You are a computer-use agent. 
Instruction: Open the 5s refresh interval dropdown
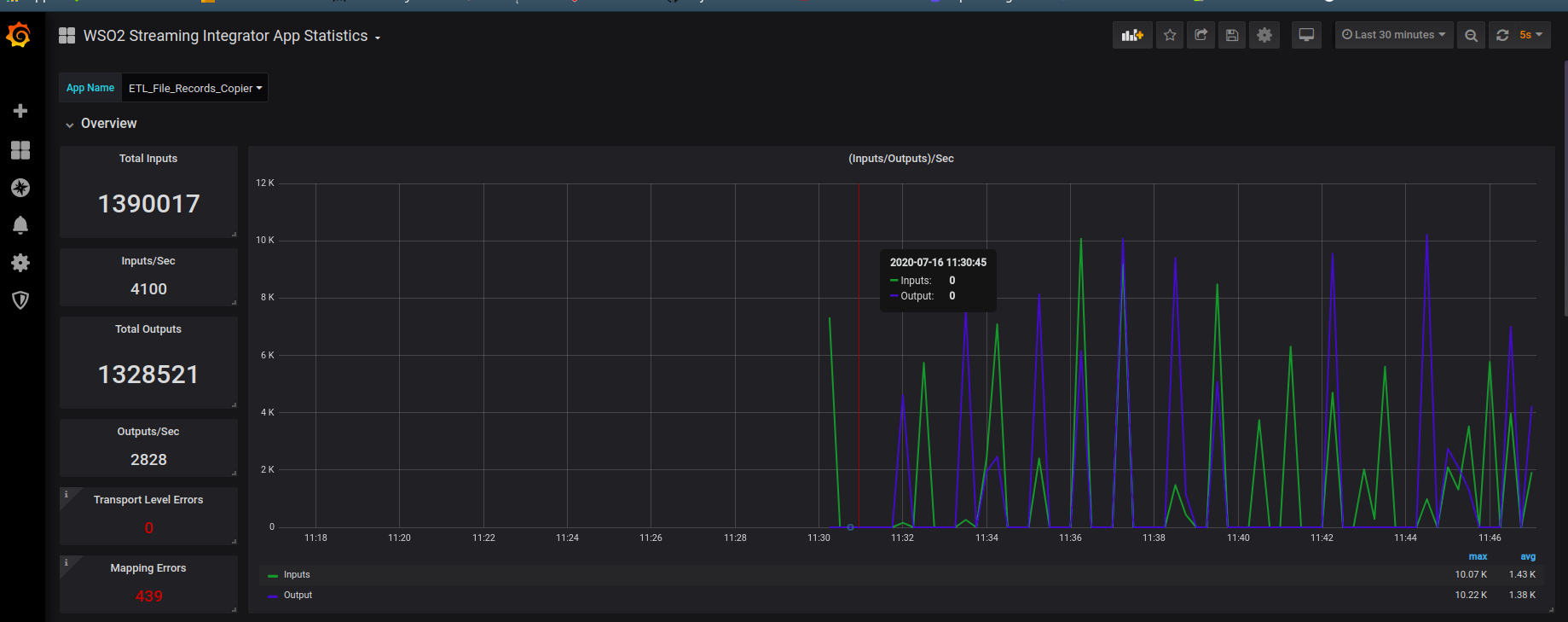point(1531,35)
